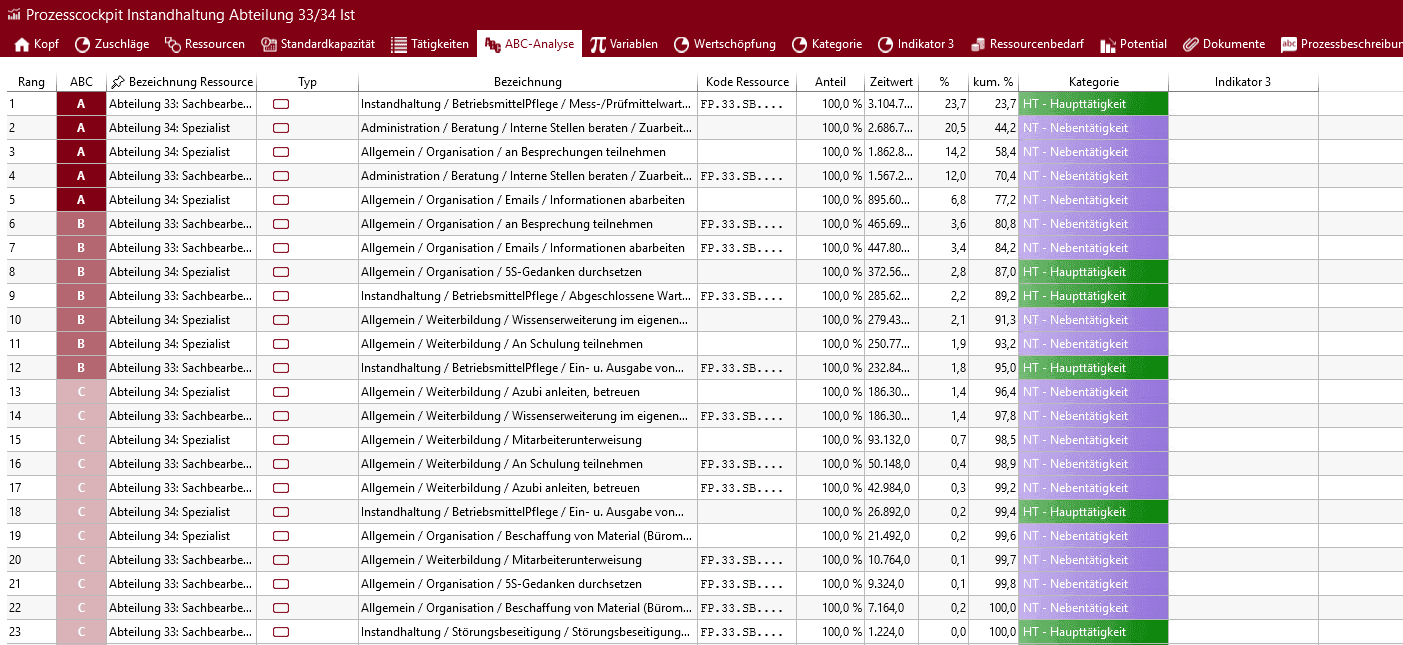Sort by the Zeitwert column header
1403x645 pixels.
coord(890,82)
